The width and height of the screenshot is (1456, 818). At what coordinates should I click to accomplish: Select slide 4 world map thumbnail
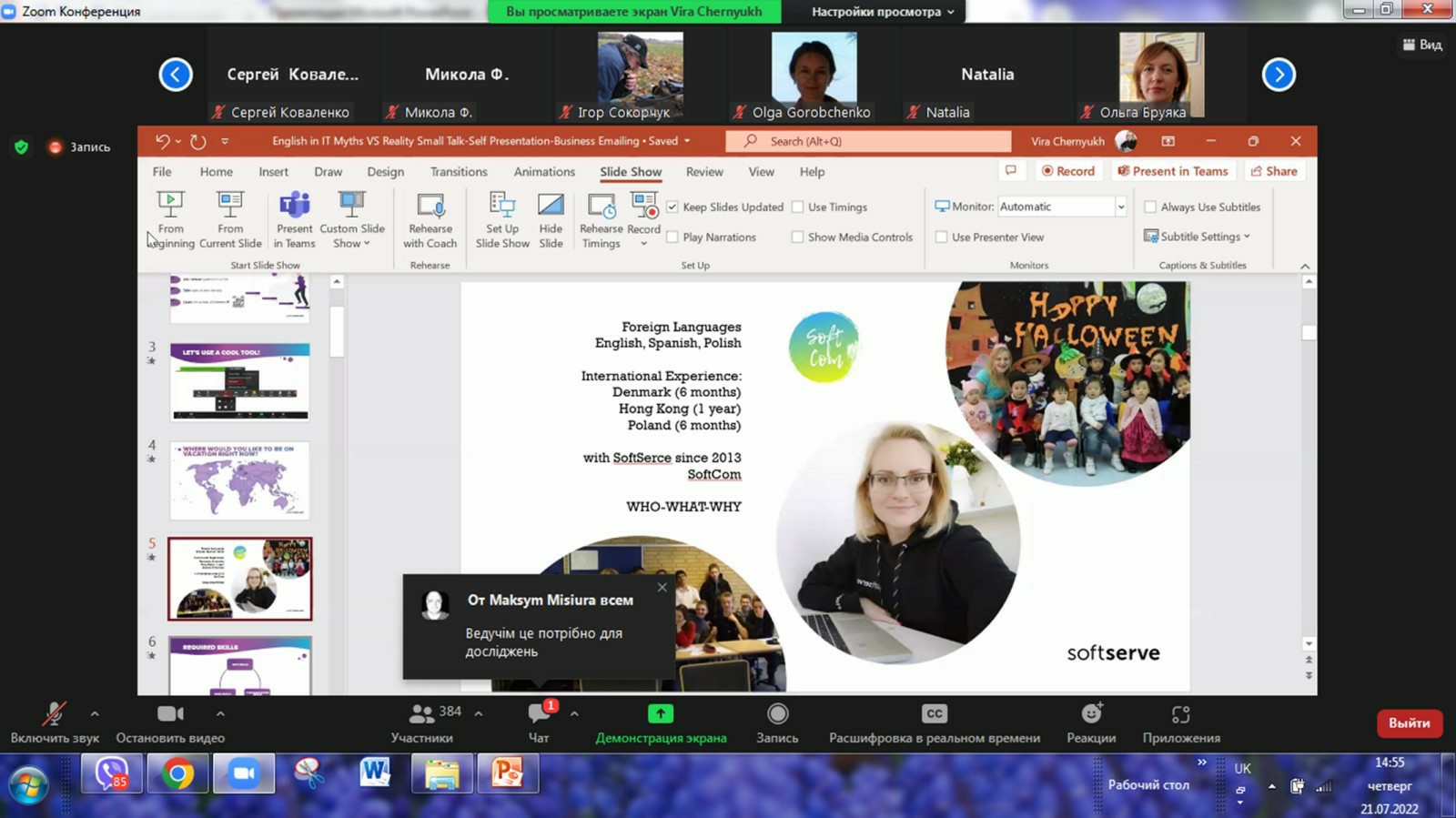[240, 480]
